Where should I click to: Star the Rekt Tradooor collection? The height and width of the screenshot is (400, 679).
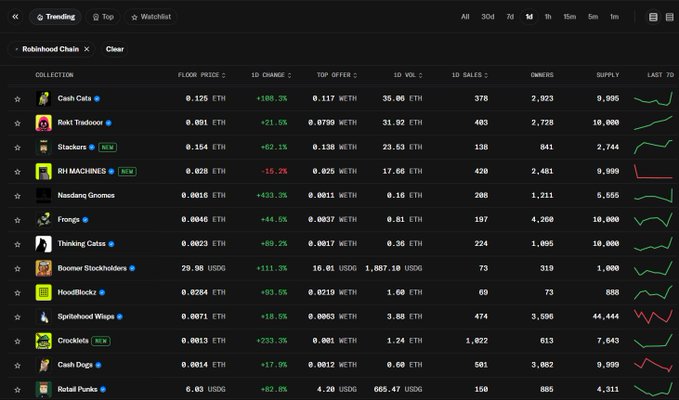tap(17, 123)
